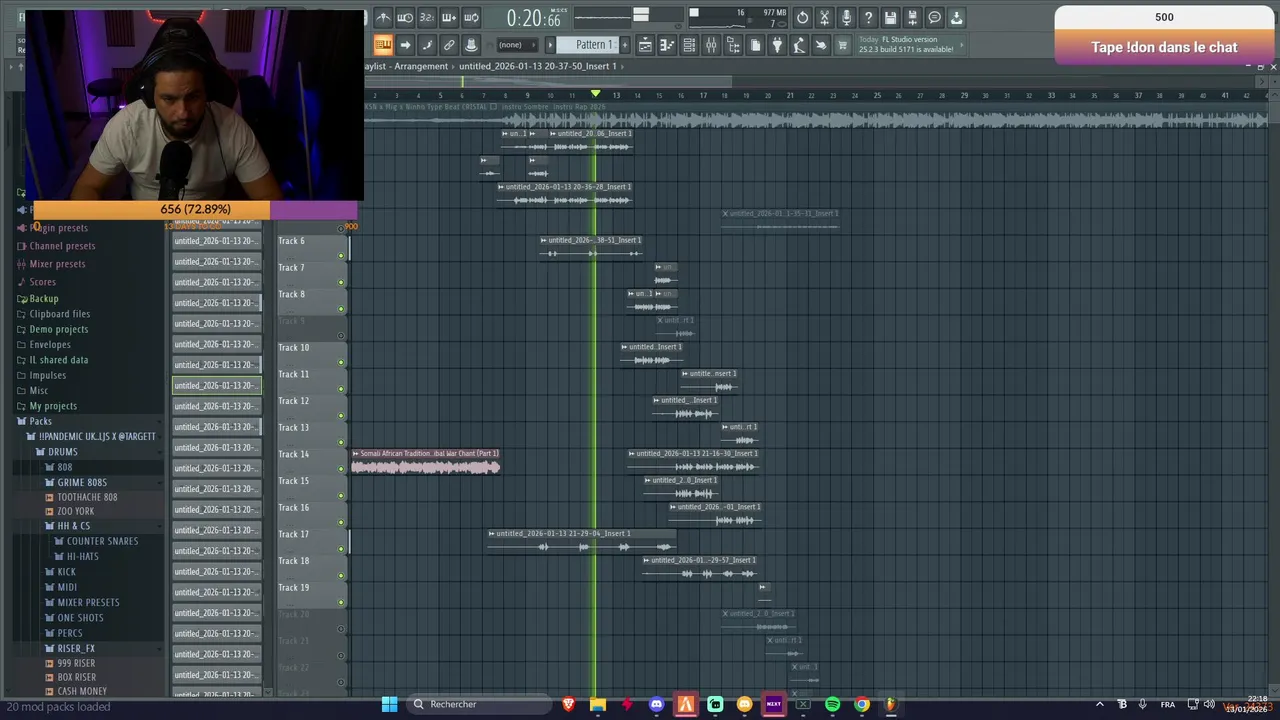Open project picker pages icon
Screen dimensions: 1280x720
(x=755, y=45)
